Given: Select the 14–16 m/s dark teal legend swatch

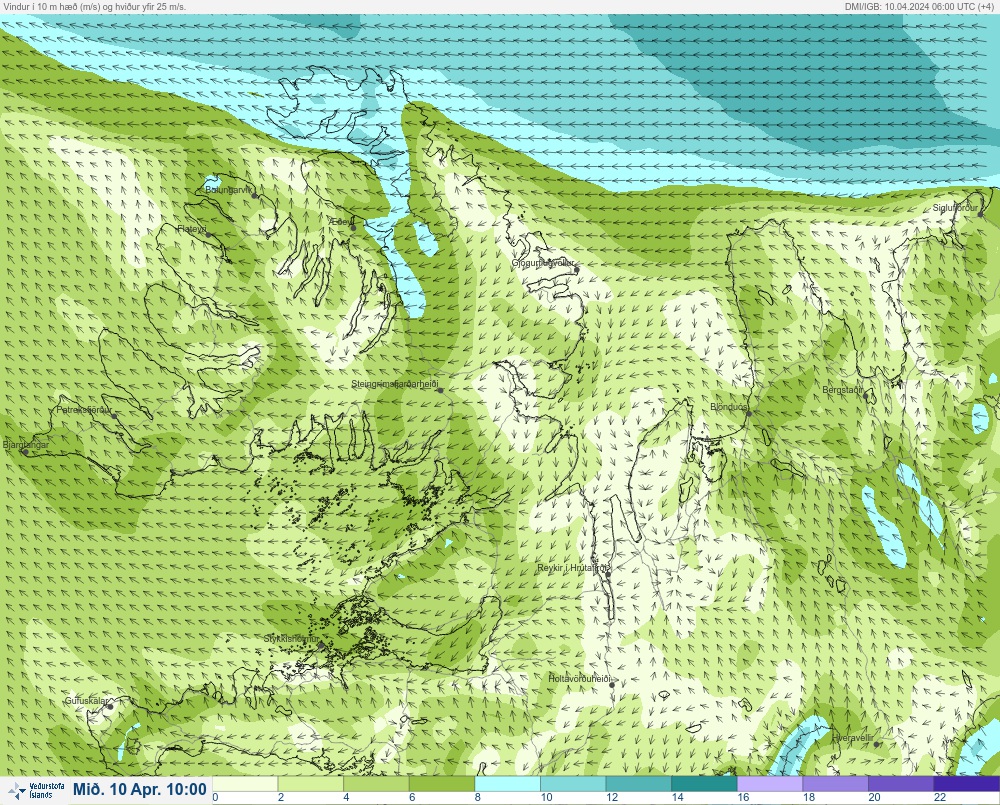Looking at the screenshot, I should coord(705,783).
